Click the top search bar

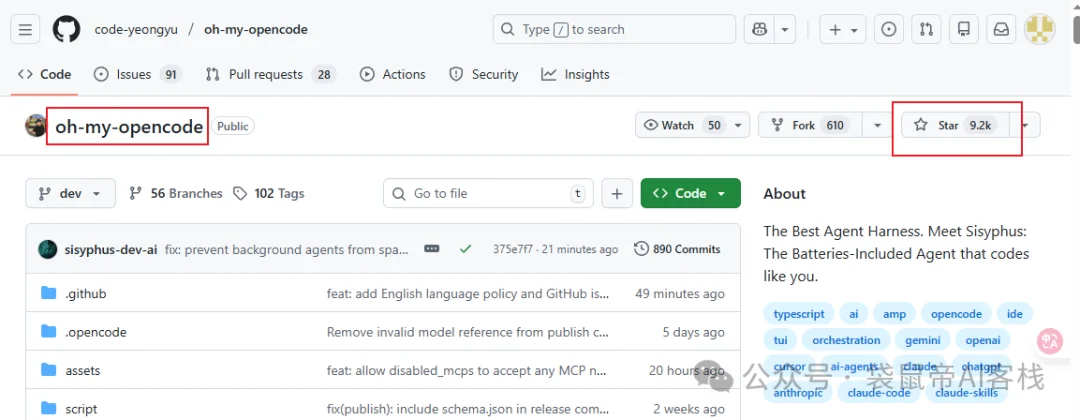[614, 30]
